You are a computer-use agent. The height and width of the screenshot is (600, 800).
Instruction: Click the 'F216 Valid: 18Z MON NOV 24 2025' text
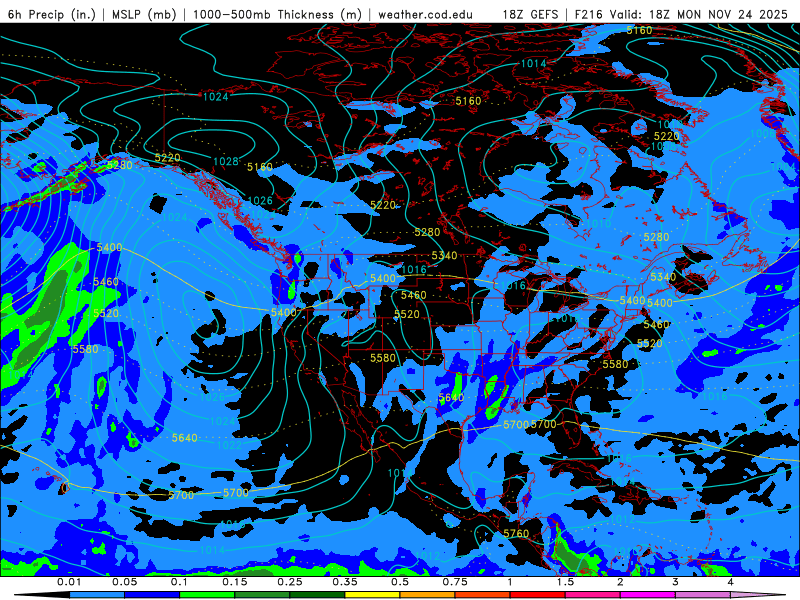point(681,14)
